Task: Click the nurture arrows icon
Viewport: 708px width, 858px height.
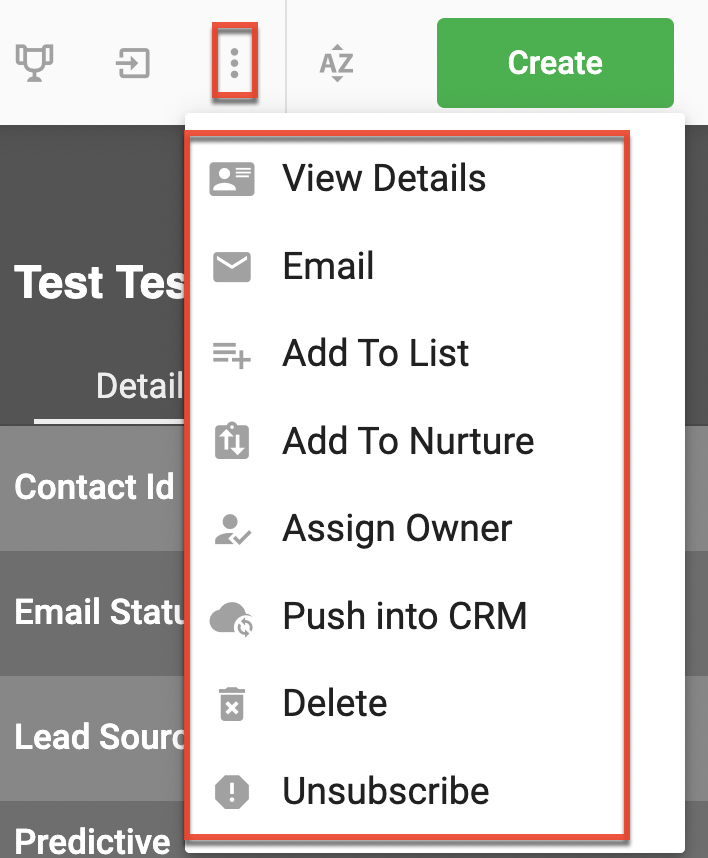Action: pyautogui.click(x=232, y=441)
